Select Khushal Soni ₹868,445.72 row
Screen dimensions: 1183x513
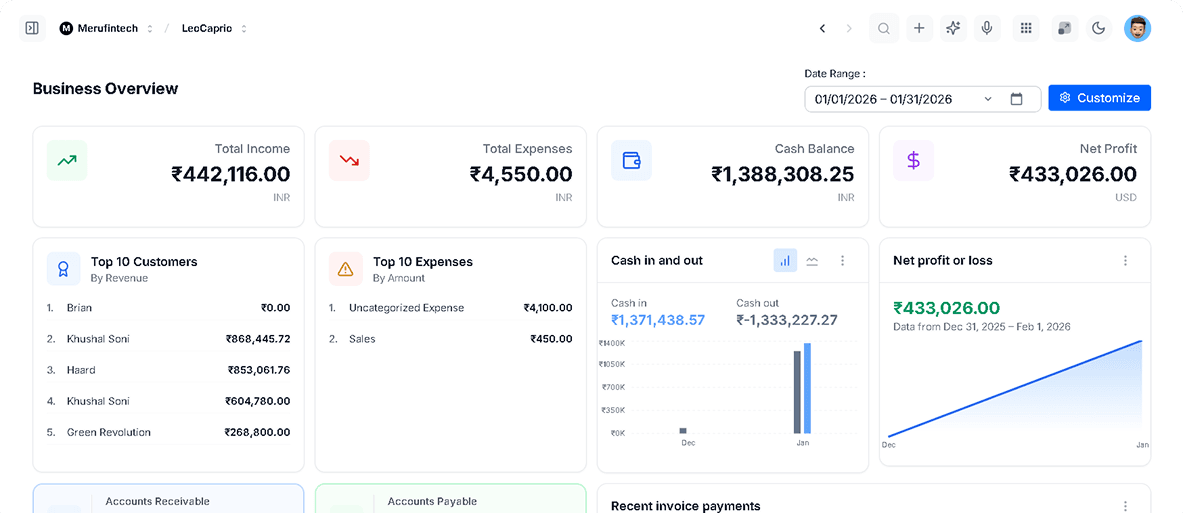pos(168,339)
